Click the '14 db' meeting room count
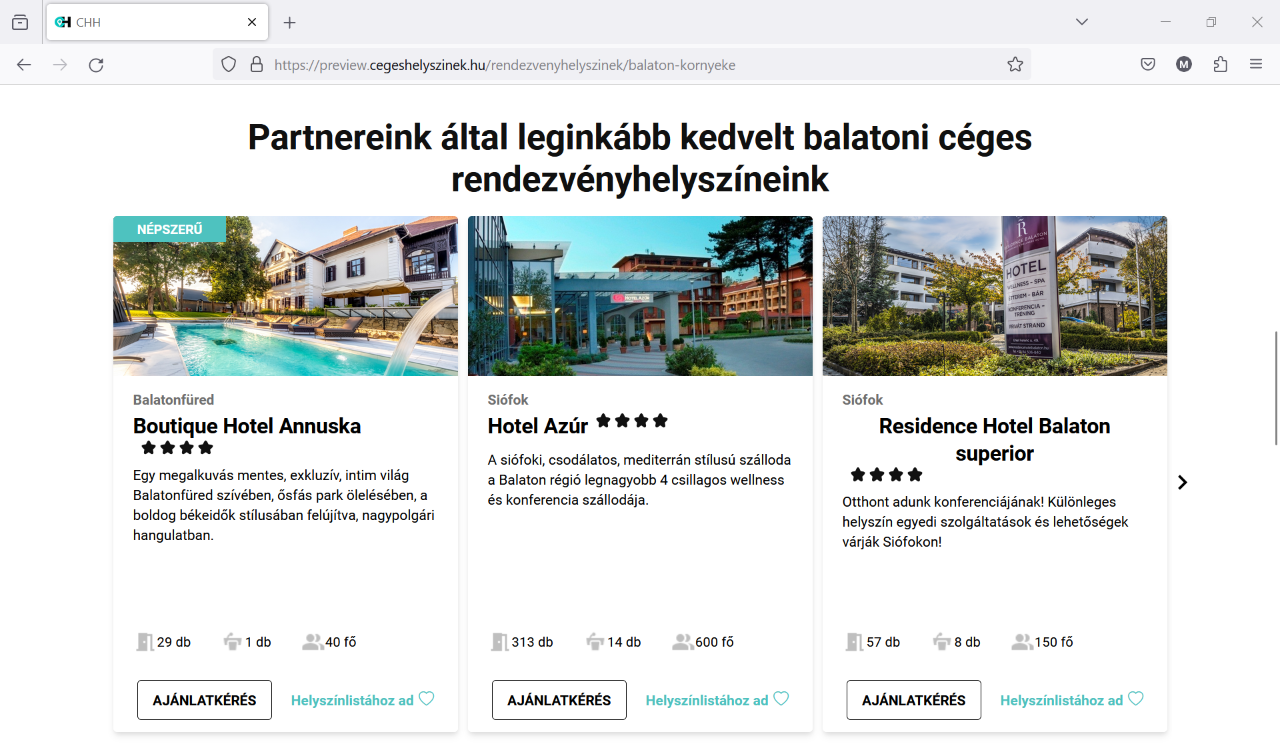 pos(624,642)
